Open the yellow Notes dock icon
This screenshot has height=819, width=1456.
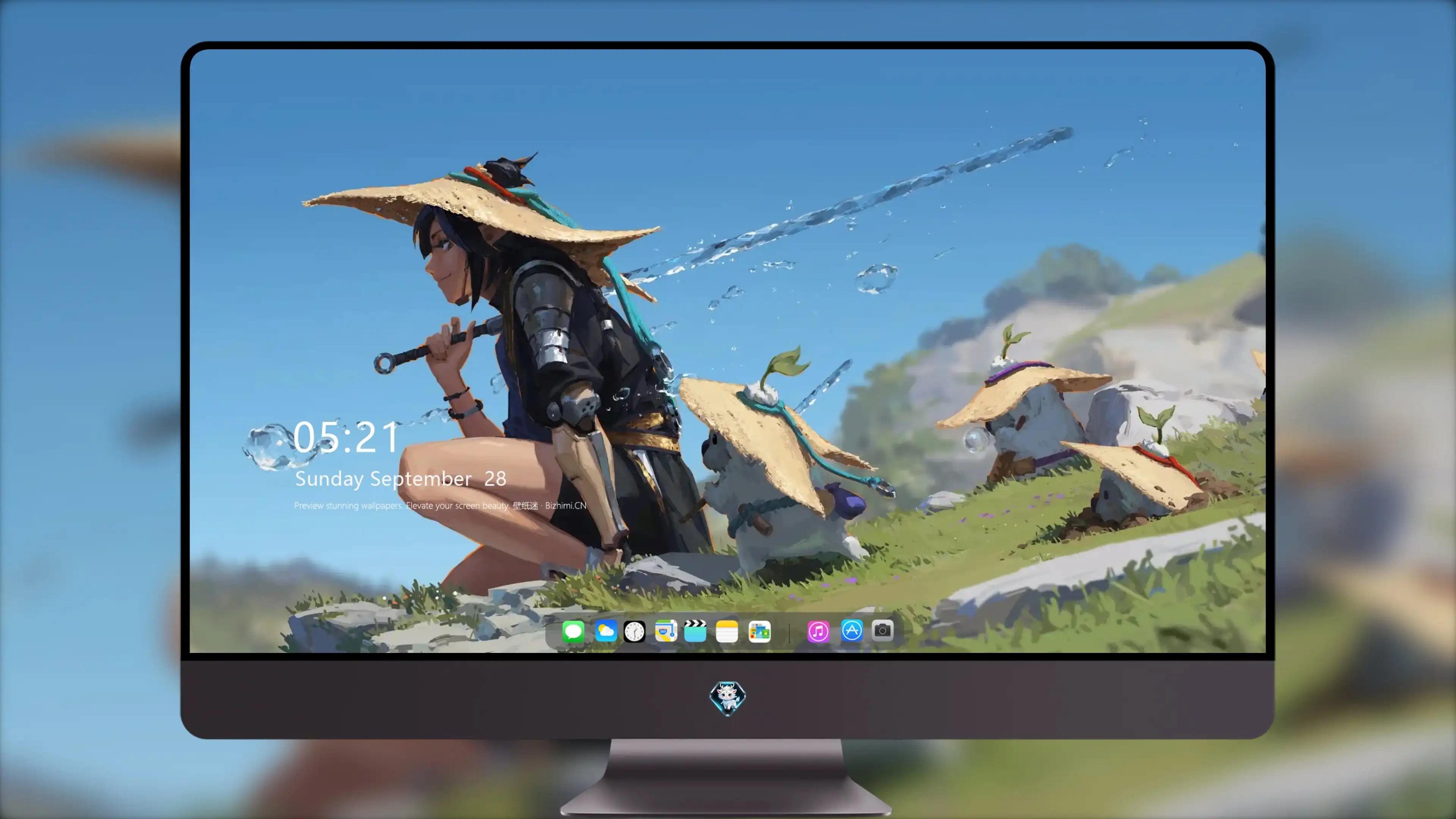point(727,631)
